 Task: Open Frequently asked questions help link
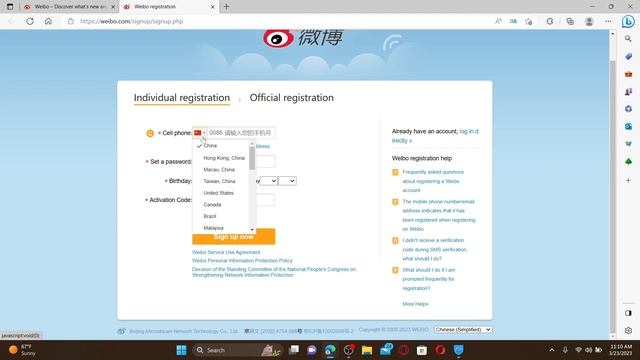[433, 181]
